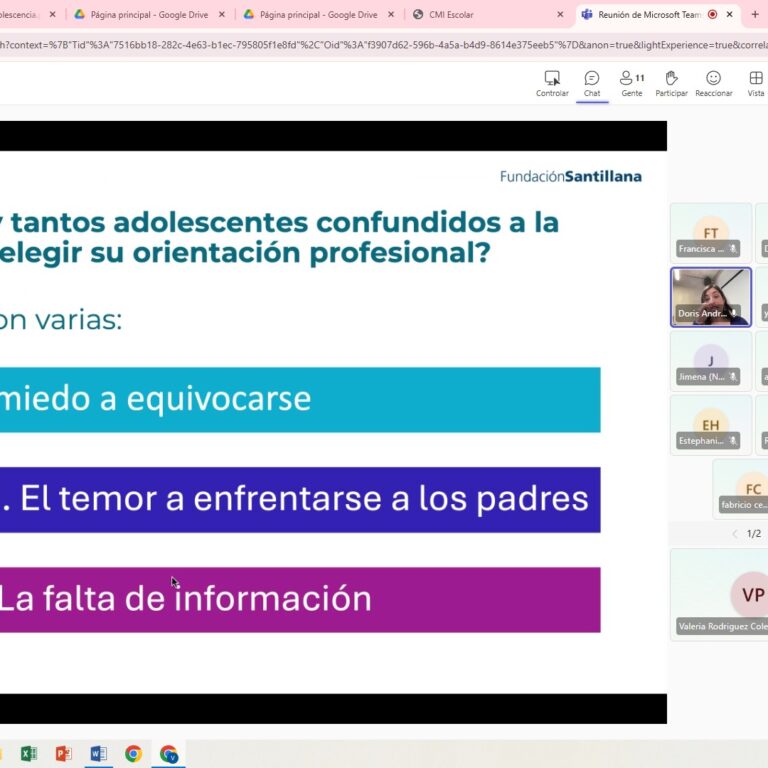Viewport: 768px width, 768px height.
Task: Click the browser address bar URL
Action: coord(380,46)
